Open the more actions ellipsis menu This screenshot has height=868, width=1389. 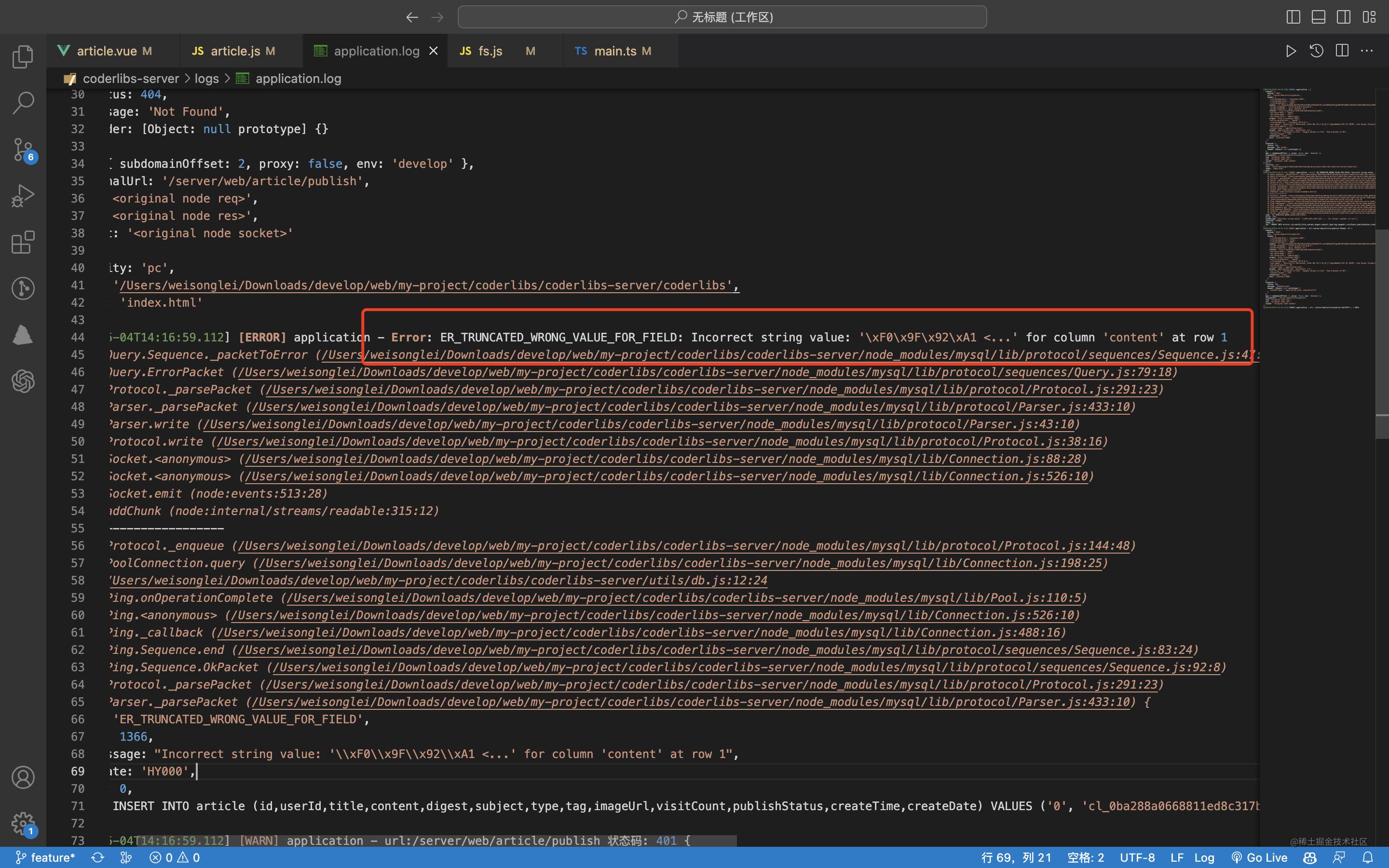[x=1367, y=51]
